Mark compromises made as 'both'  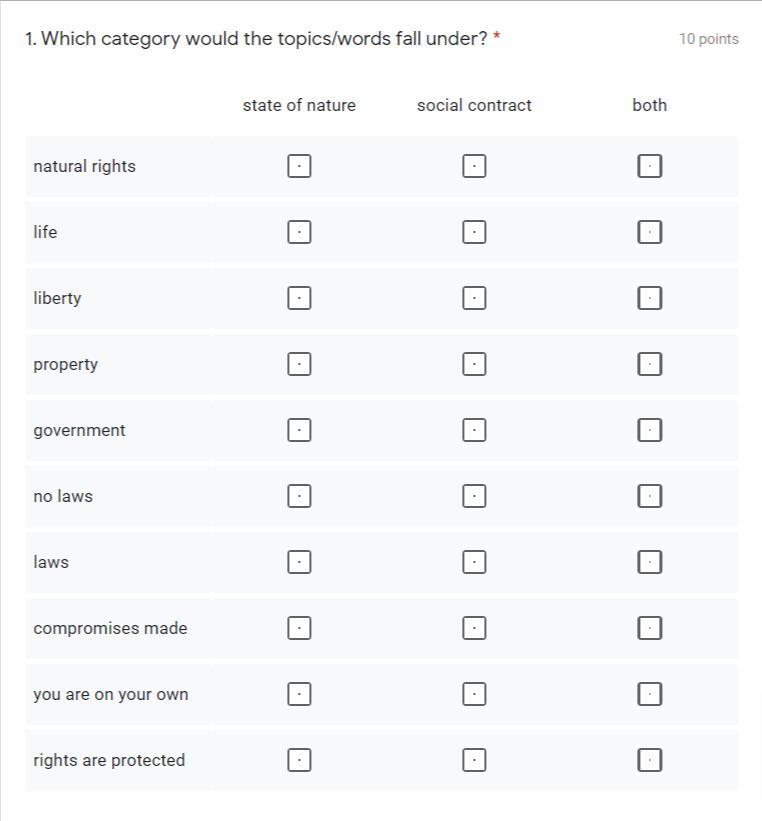click(649, 628)
